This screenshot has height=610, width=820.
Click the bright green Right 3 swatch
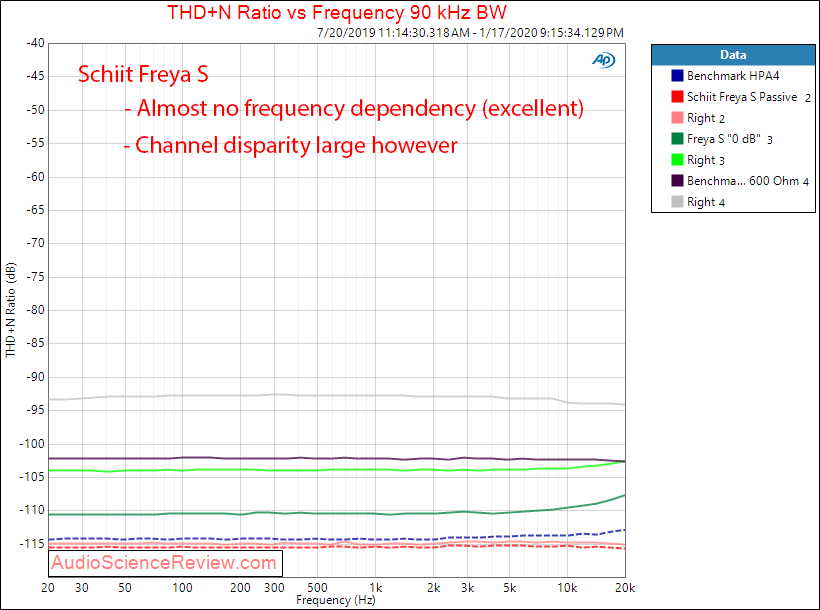click(x=677, y=159)
